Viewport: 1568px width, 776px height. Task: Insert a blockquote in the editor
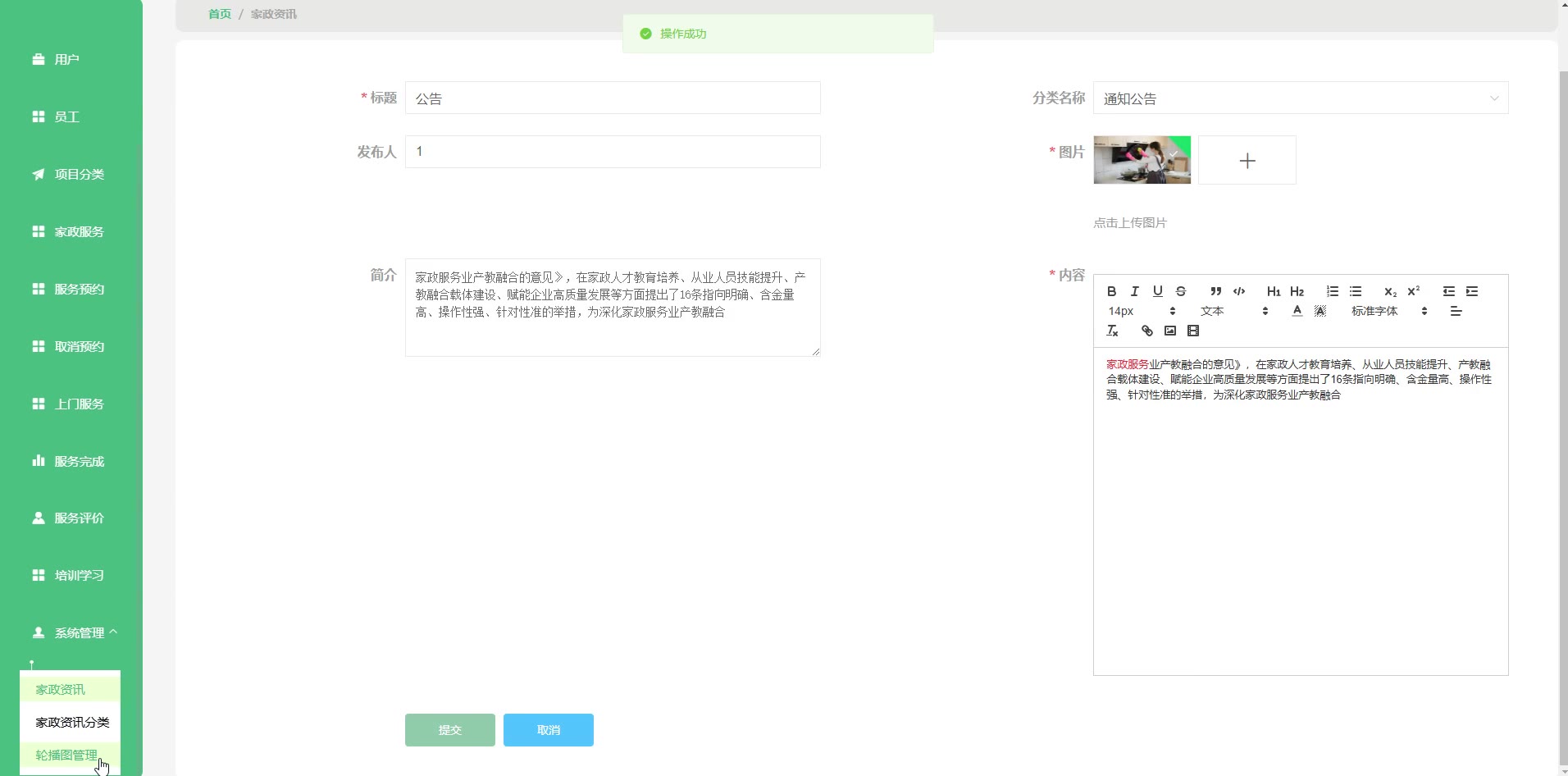1215,291
